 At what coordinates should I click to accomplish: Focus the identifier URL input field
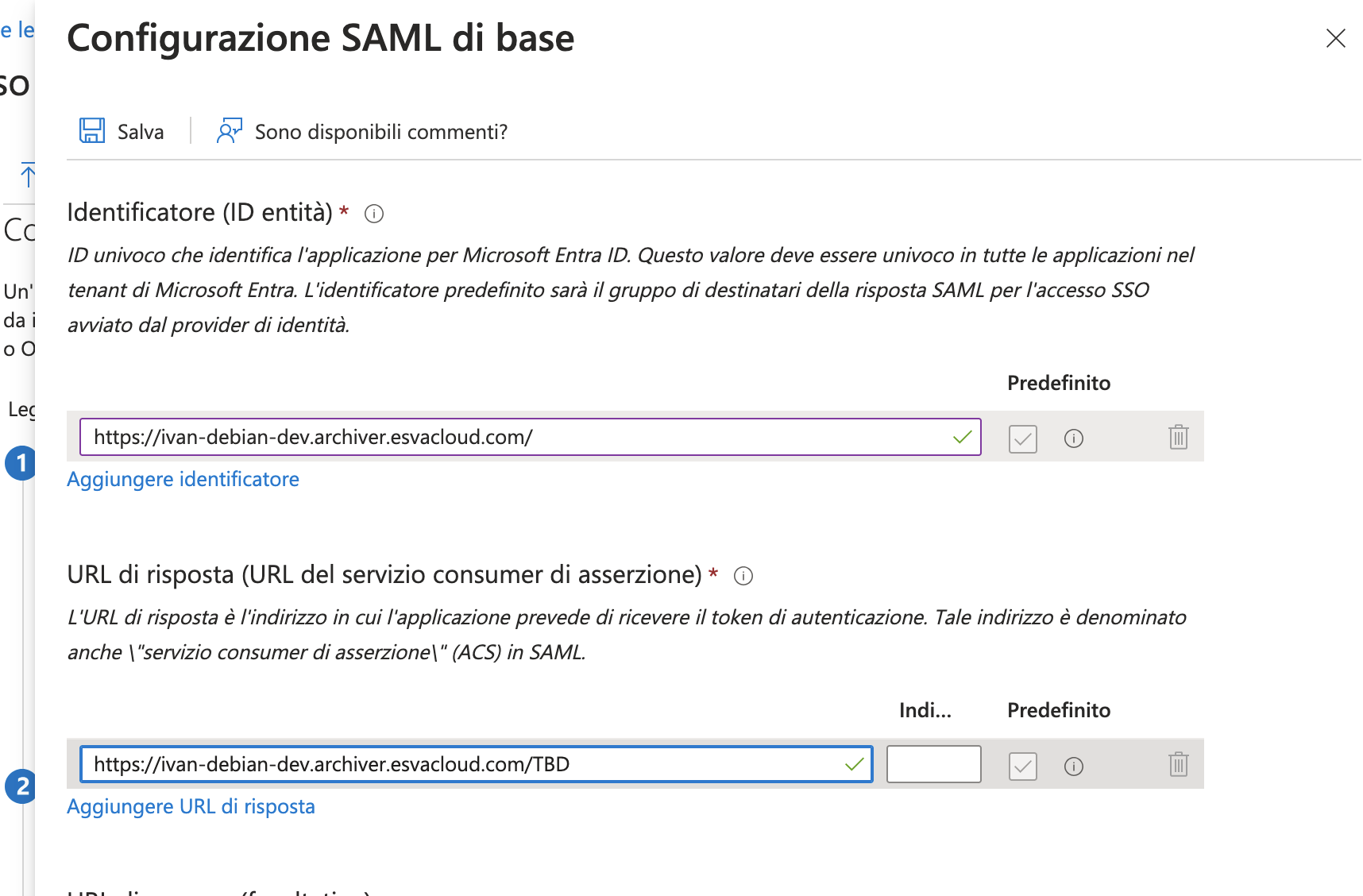531,437
